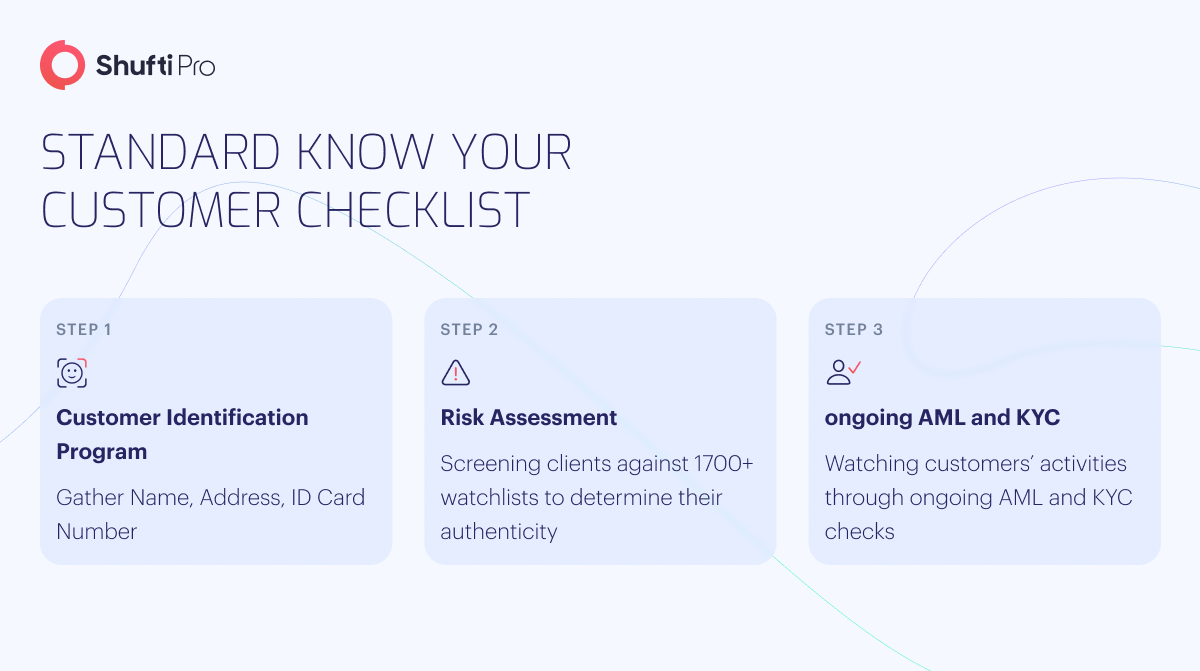Click the Gather Name, Address description text
Screen dimensions: 1200x671
click(210, 514)
